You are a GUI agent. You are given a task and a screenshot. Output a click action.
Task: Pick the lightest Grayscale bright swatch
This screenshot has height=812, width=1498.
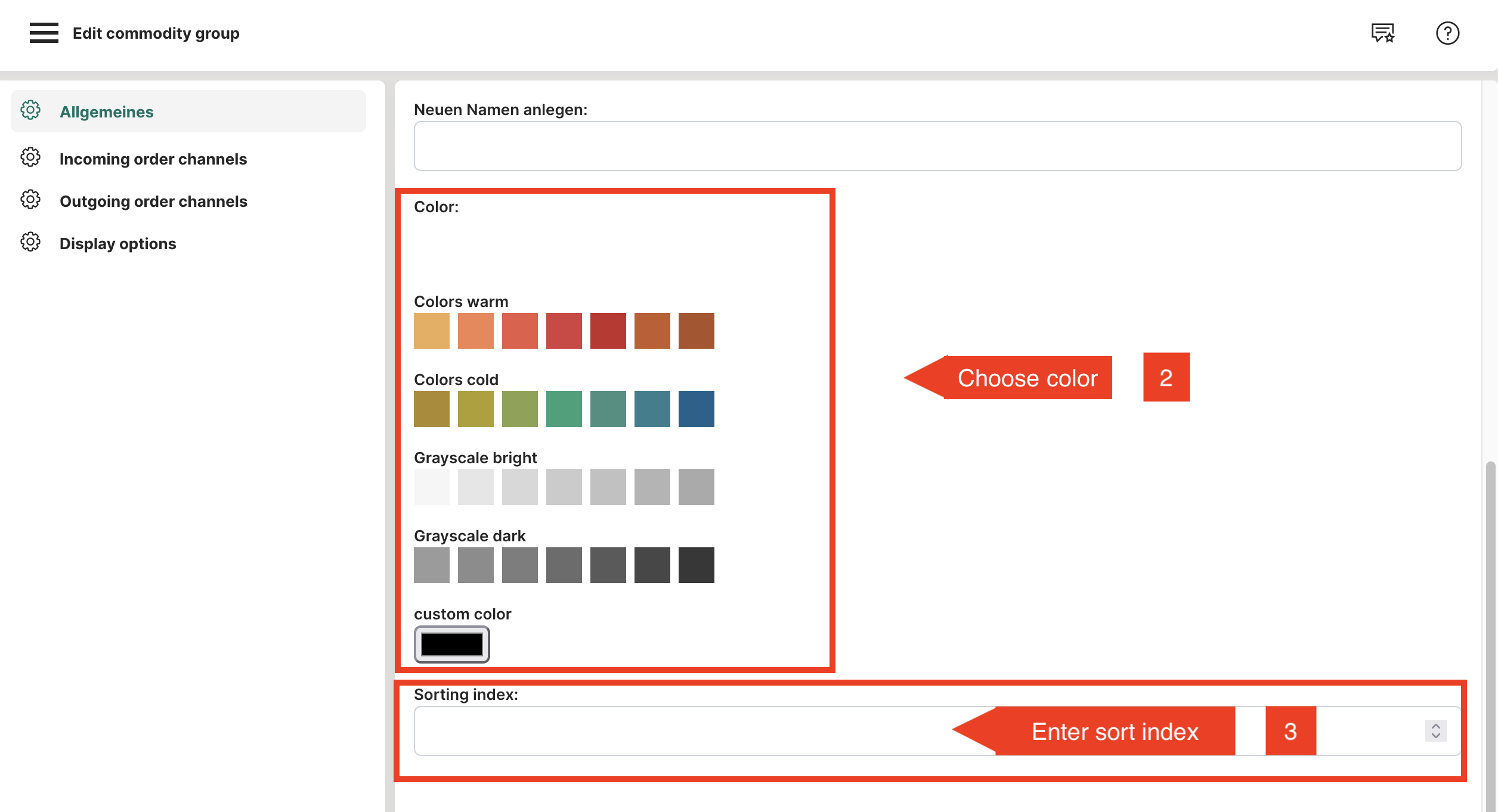point(432,487)
